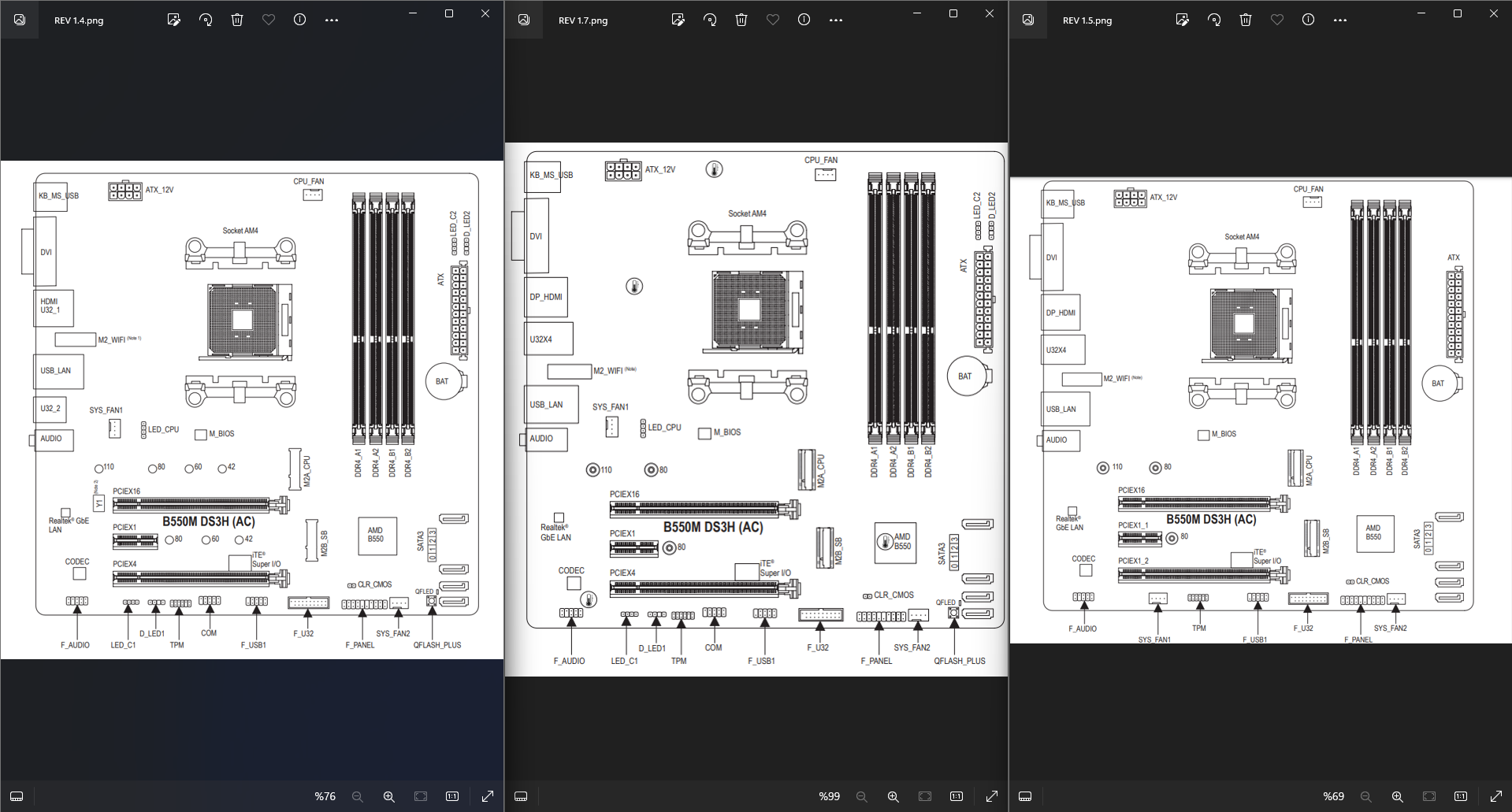This screenshot has height=812, width=1512.
Task: Click the REV 1.7 motherboard diagram image
Action: tap(756, 410)
